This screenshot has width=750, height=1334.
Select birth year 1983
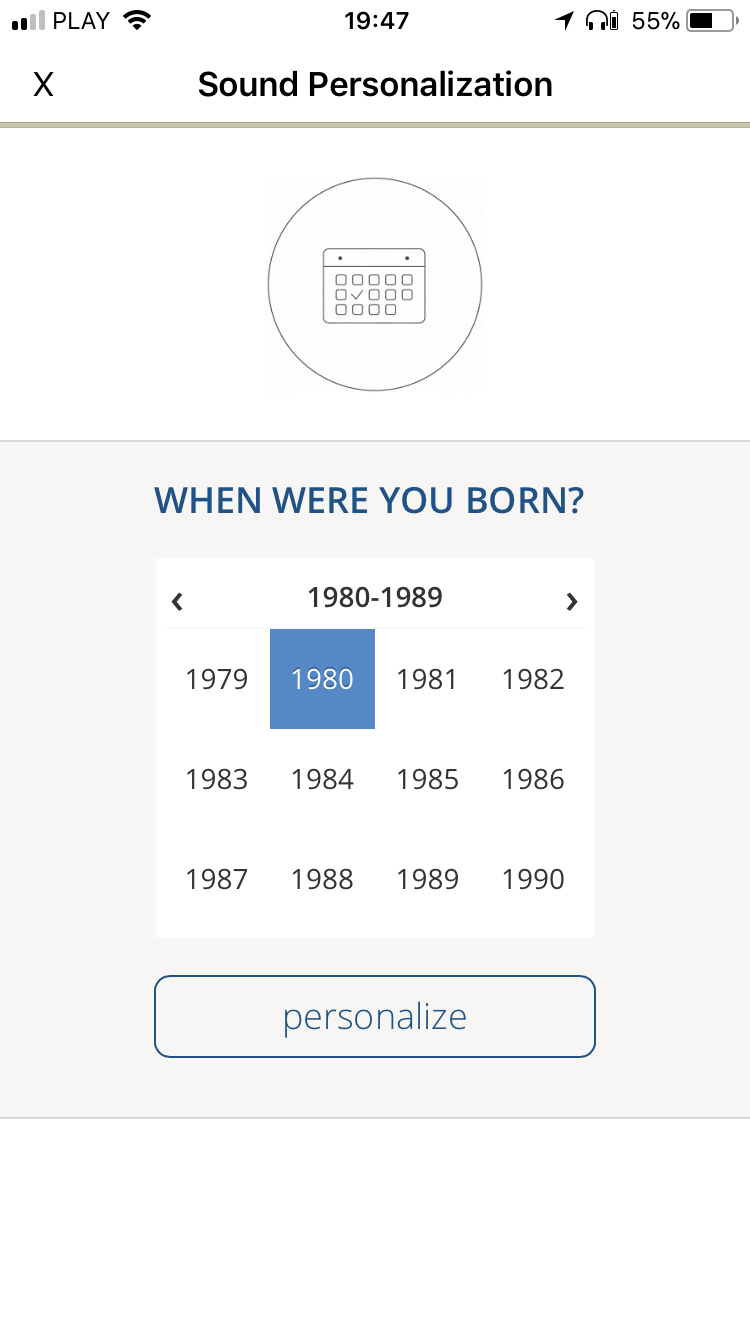coord(217,780)
